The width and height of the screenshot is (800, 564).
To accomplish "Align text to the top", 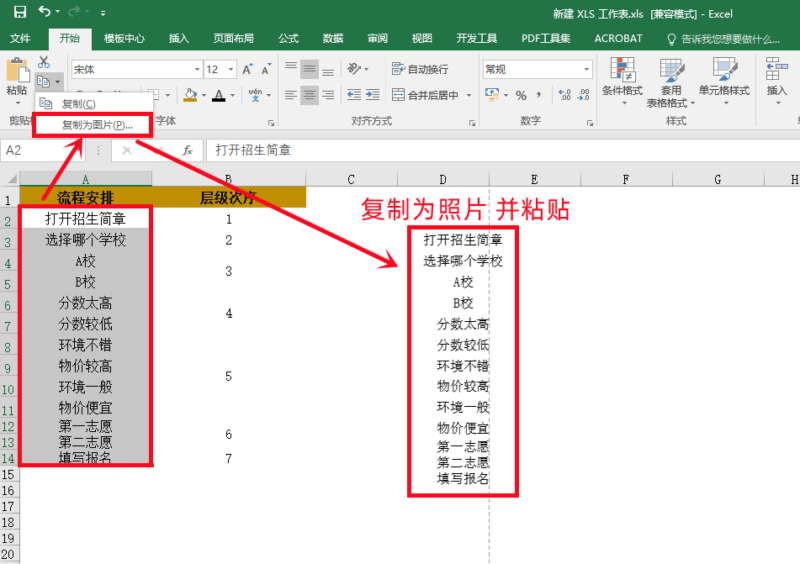I will pyautogui.click(x=291, y=68).
